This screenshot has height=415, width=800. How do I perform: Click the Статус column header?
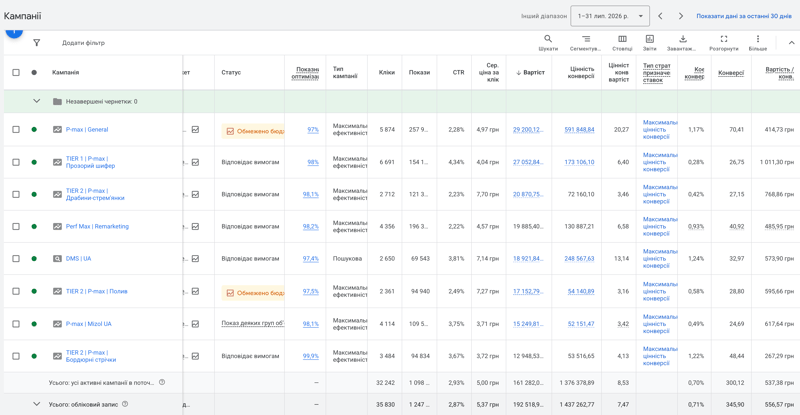(x=231, y=72)
